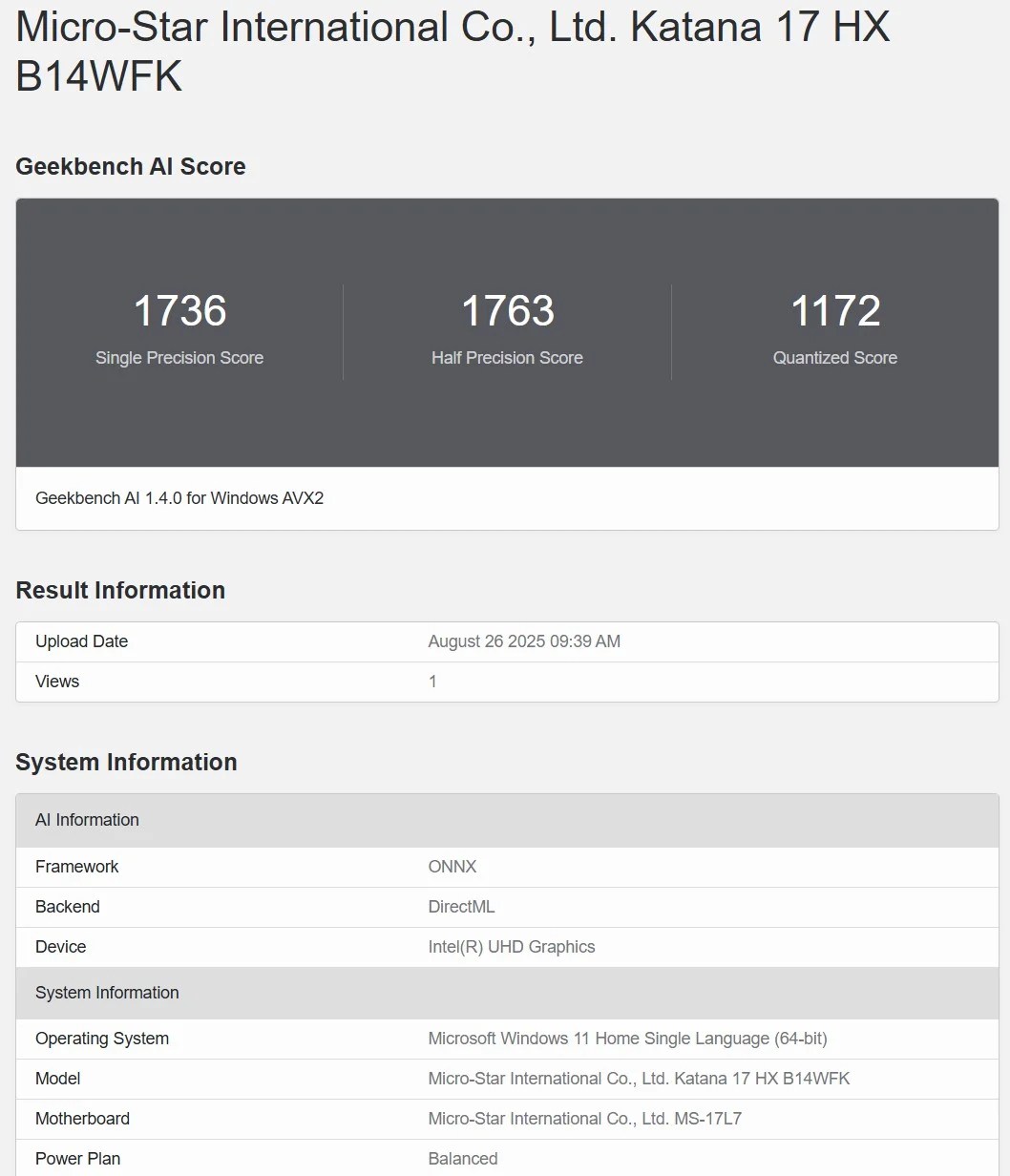Click the Views row label
The image size is (1010, 1176).
[57, 682]
